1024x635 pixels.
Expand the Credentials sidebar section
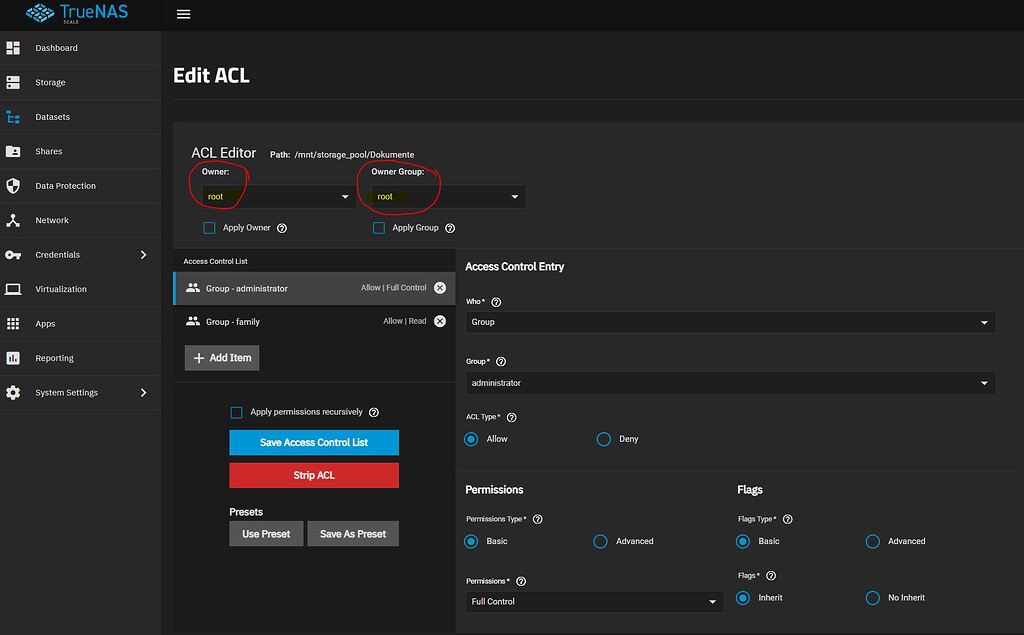point(13,254)
